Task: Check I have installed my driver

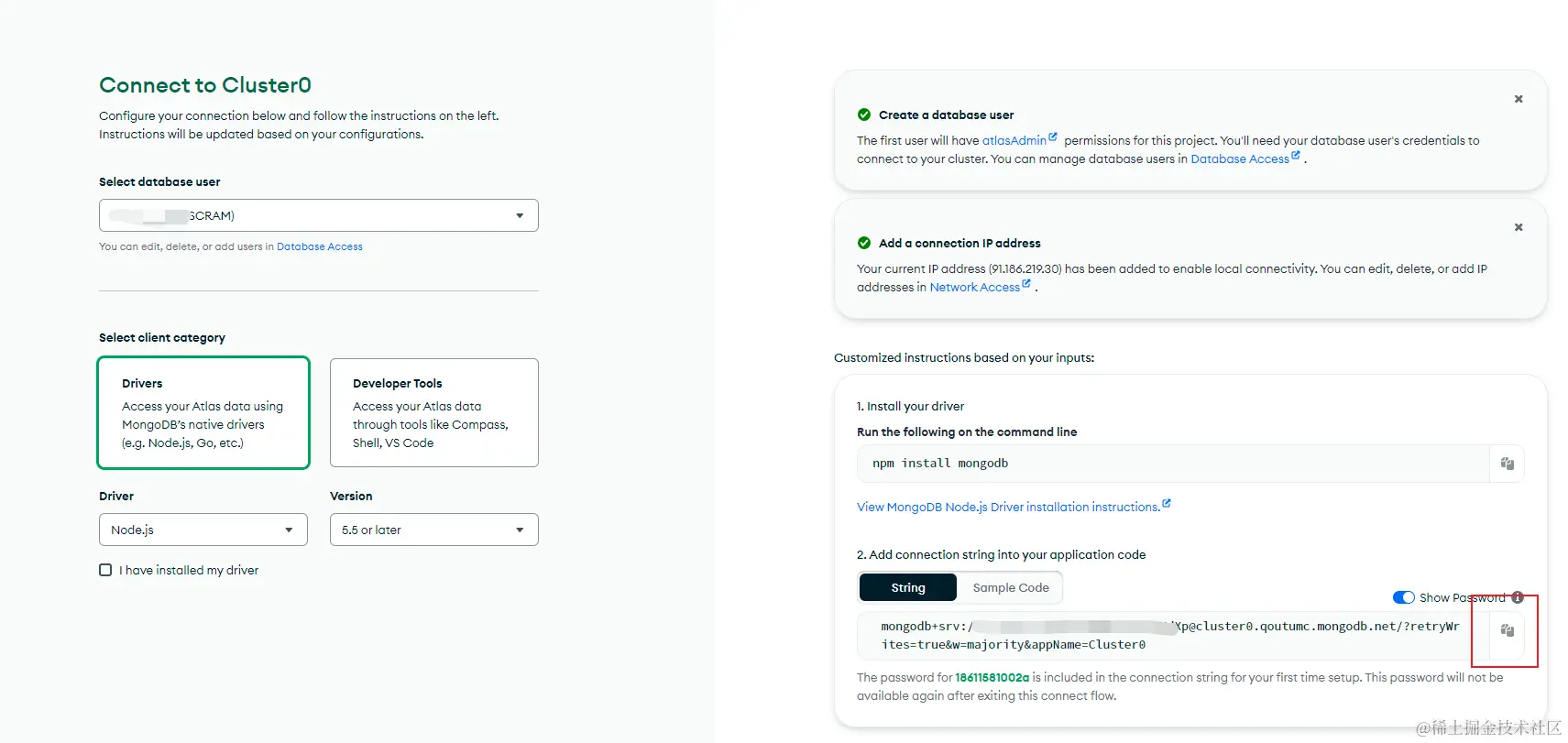Action: click(105, 570)
